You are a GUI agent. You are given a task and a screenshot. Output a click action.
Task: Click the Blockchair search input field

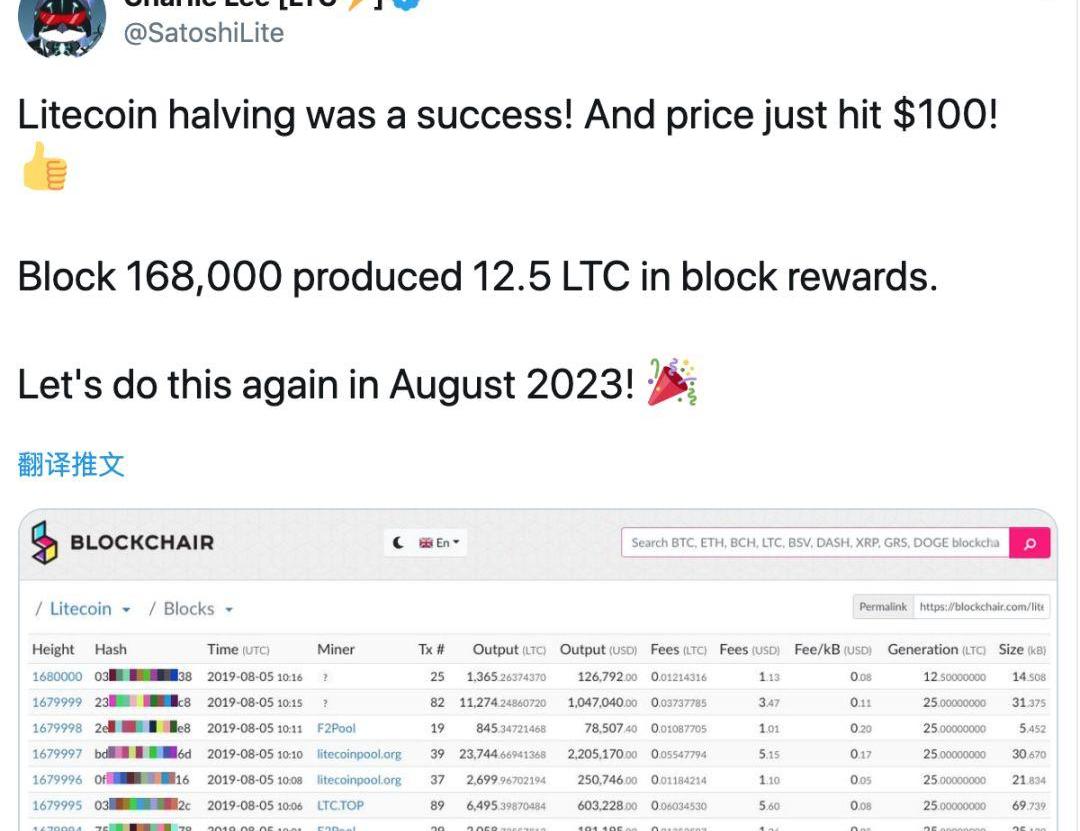pyautogui.click(x=815, y=542)
